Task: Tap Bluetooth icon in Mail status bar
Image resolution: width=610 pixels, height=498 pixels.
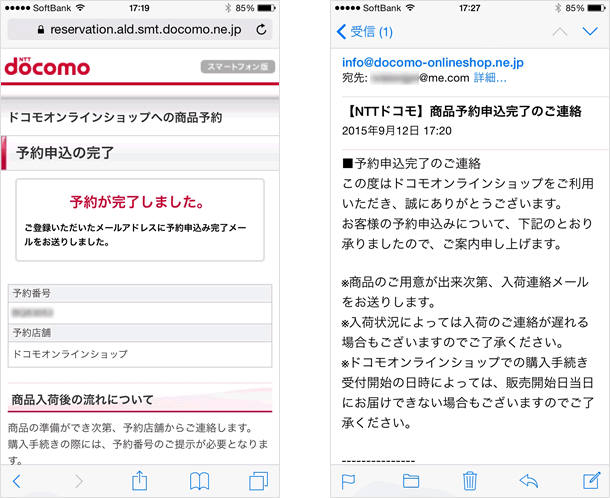Action: tap(558, 8)
